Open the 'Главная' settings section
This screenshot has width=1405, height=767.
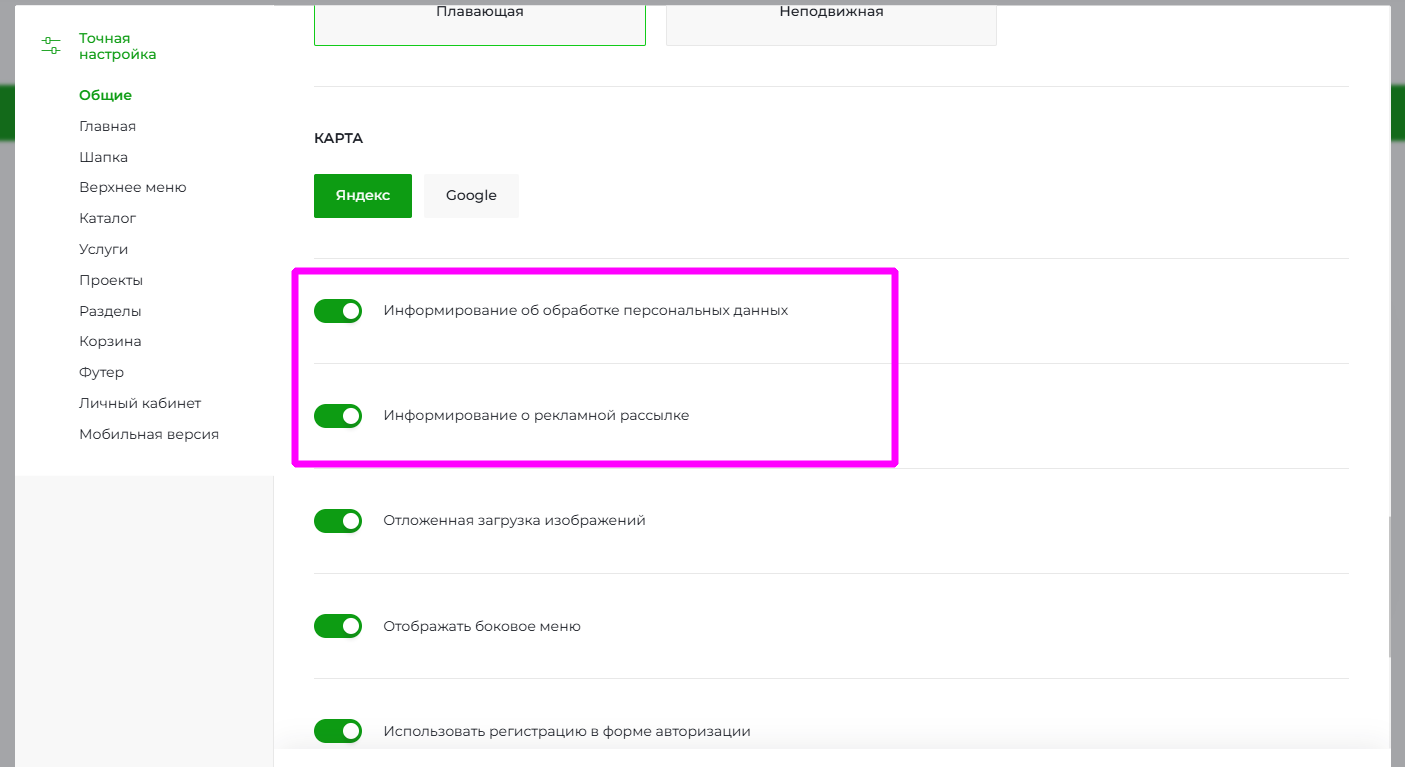pyautogui.click(x=107, y=126)
